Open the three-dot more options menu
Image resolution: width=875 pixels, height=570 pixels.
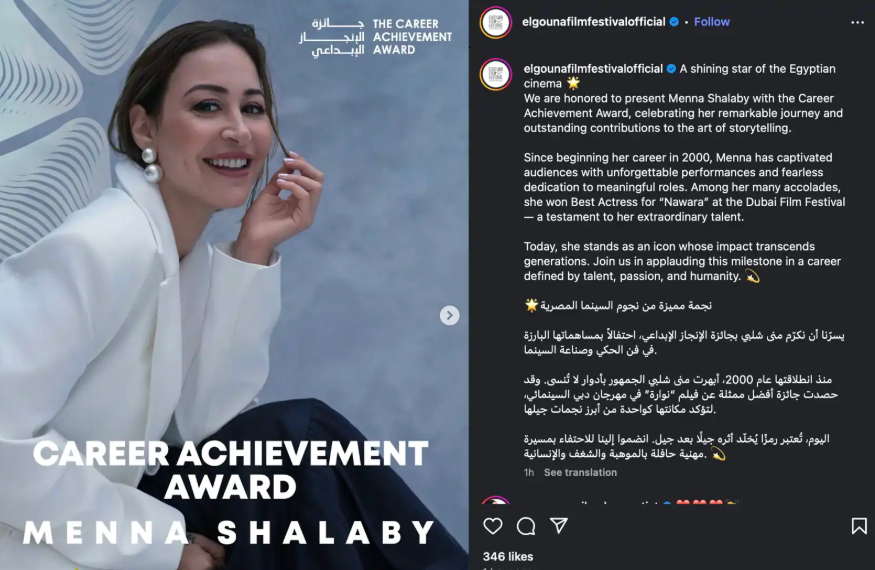(x=857, y=22)
